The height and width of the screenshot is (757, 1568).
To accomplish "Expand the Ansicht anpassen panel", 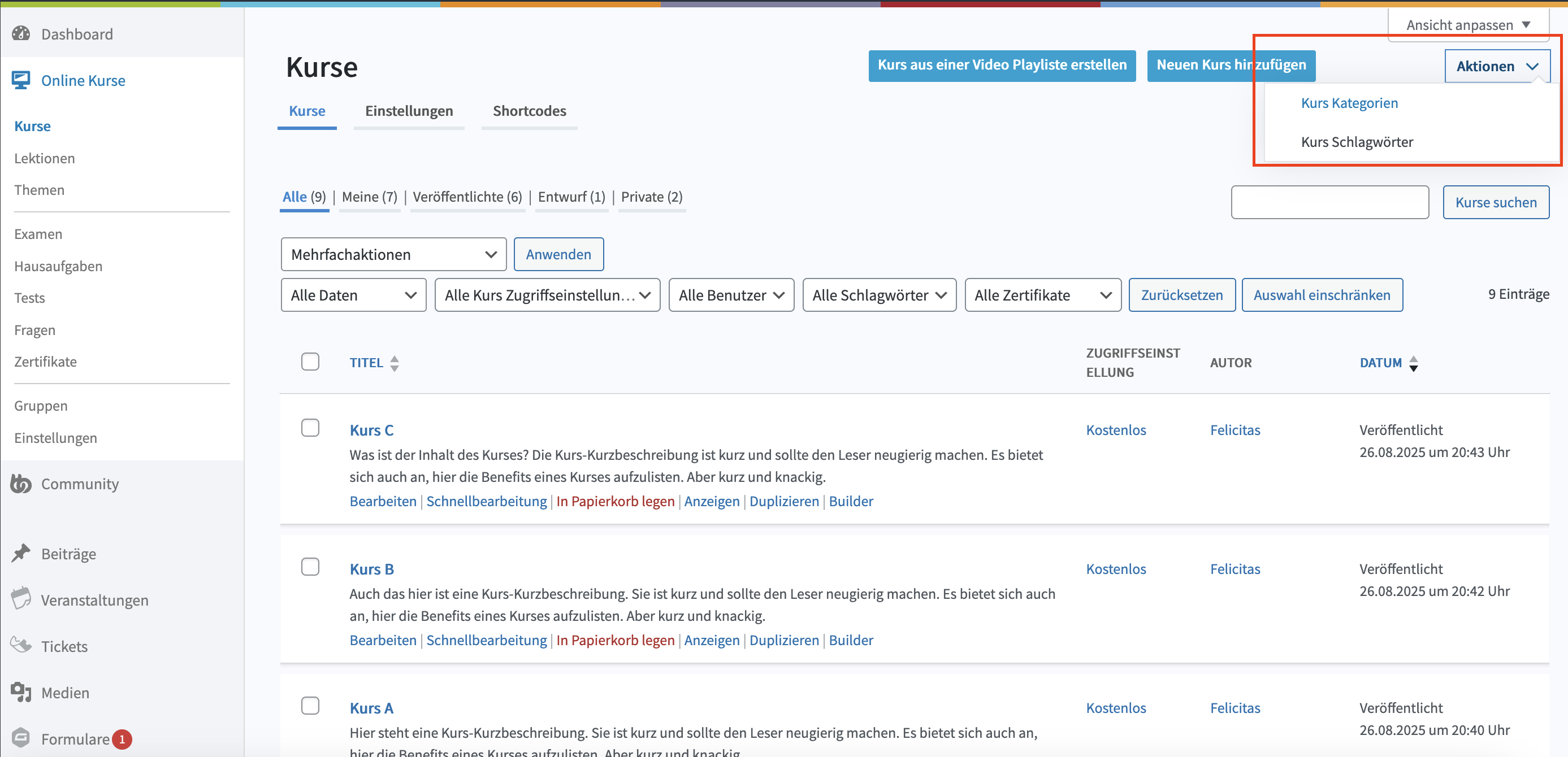I will 1468,25.
